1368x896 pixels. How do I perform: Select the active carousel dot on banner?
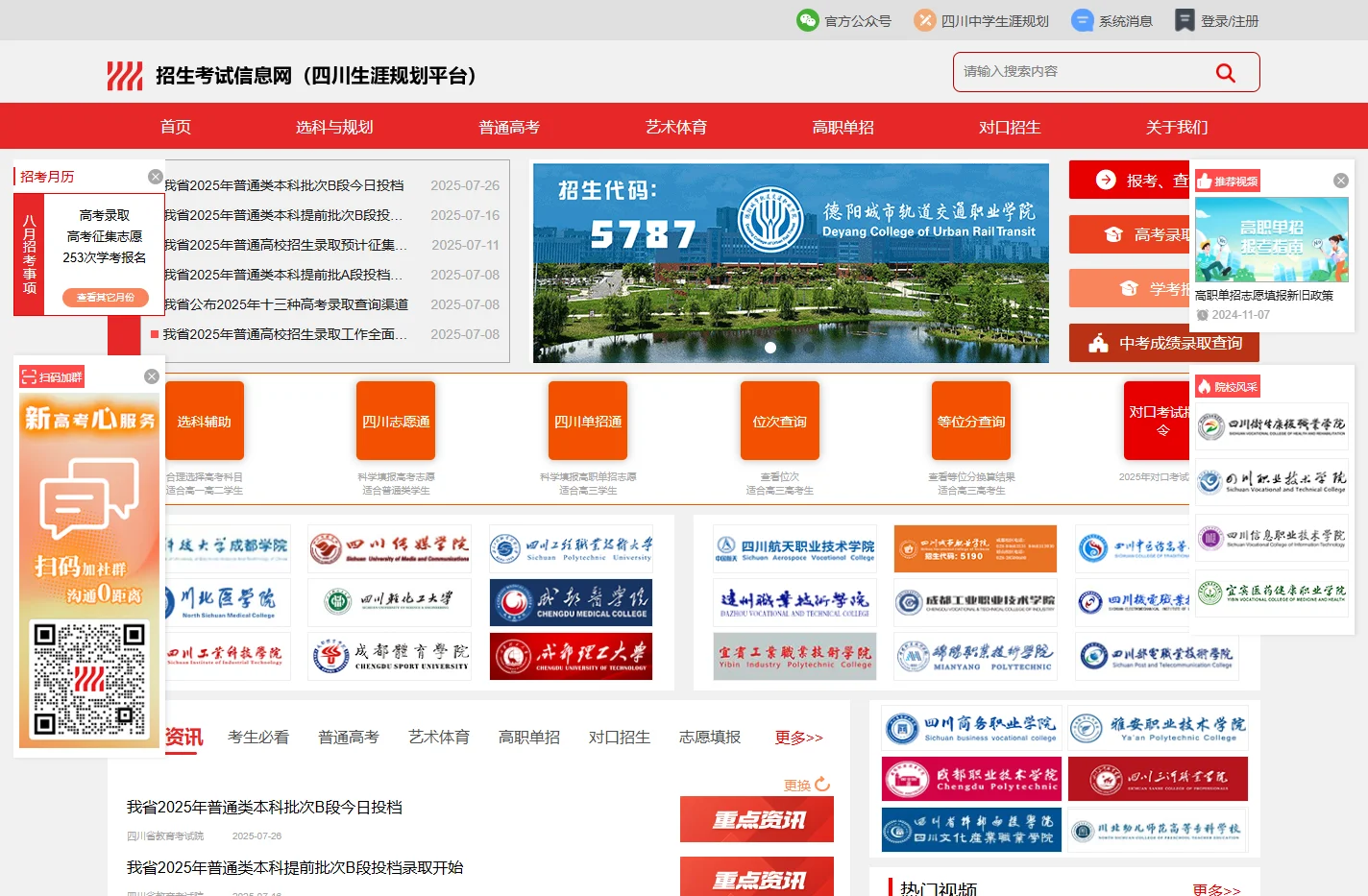coord(770,348)
